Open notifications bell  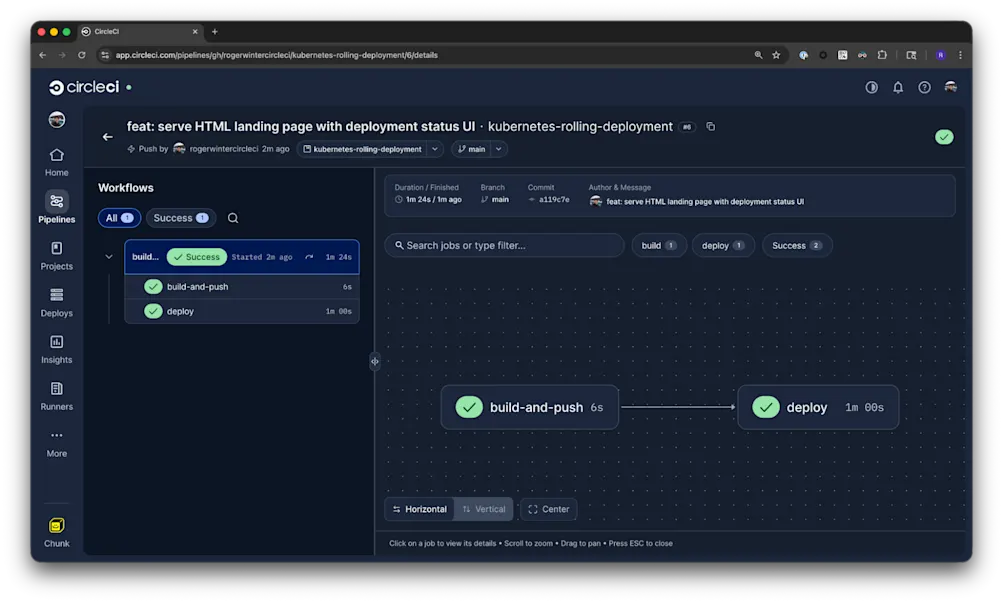(898, 87)
